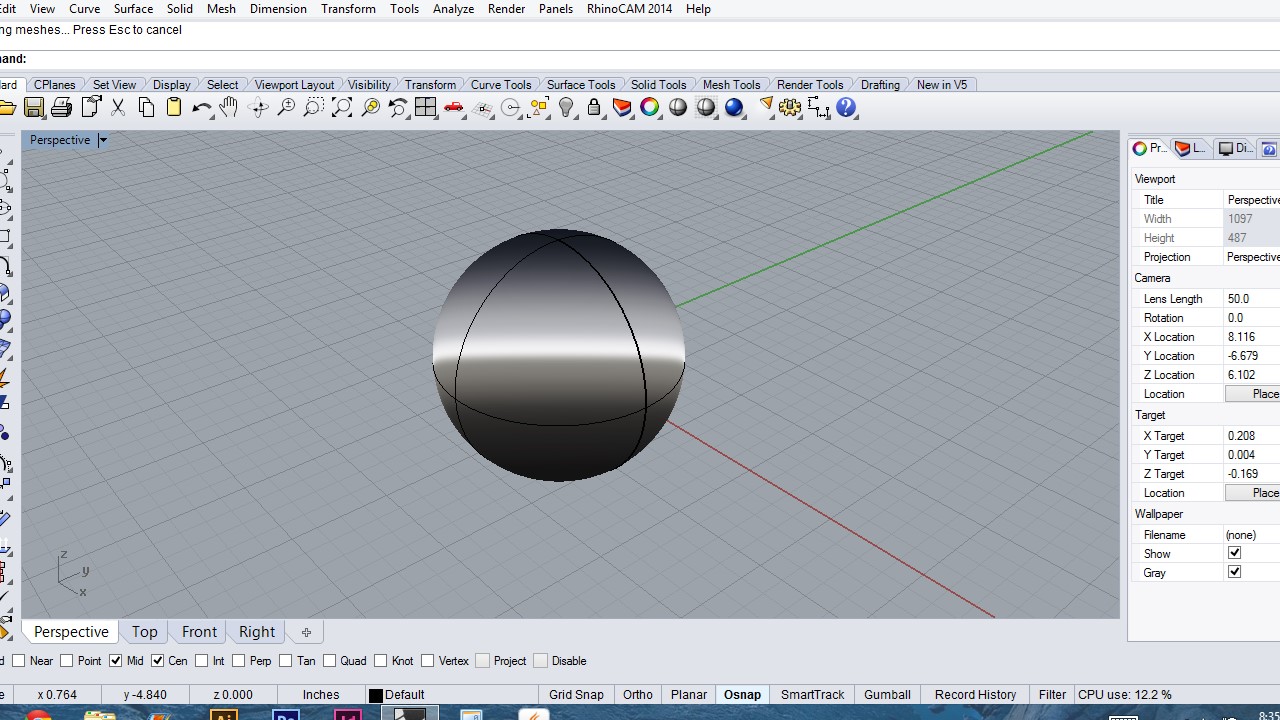The height and width of the screenshot is (720, 1280).
Task: Add a new viewport tab with plus
Action: click(306, 632)
